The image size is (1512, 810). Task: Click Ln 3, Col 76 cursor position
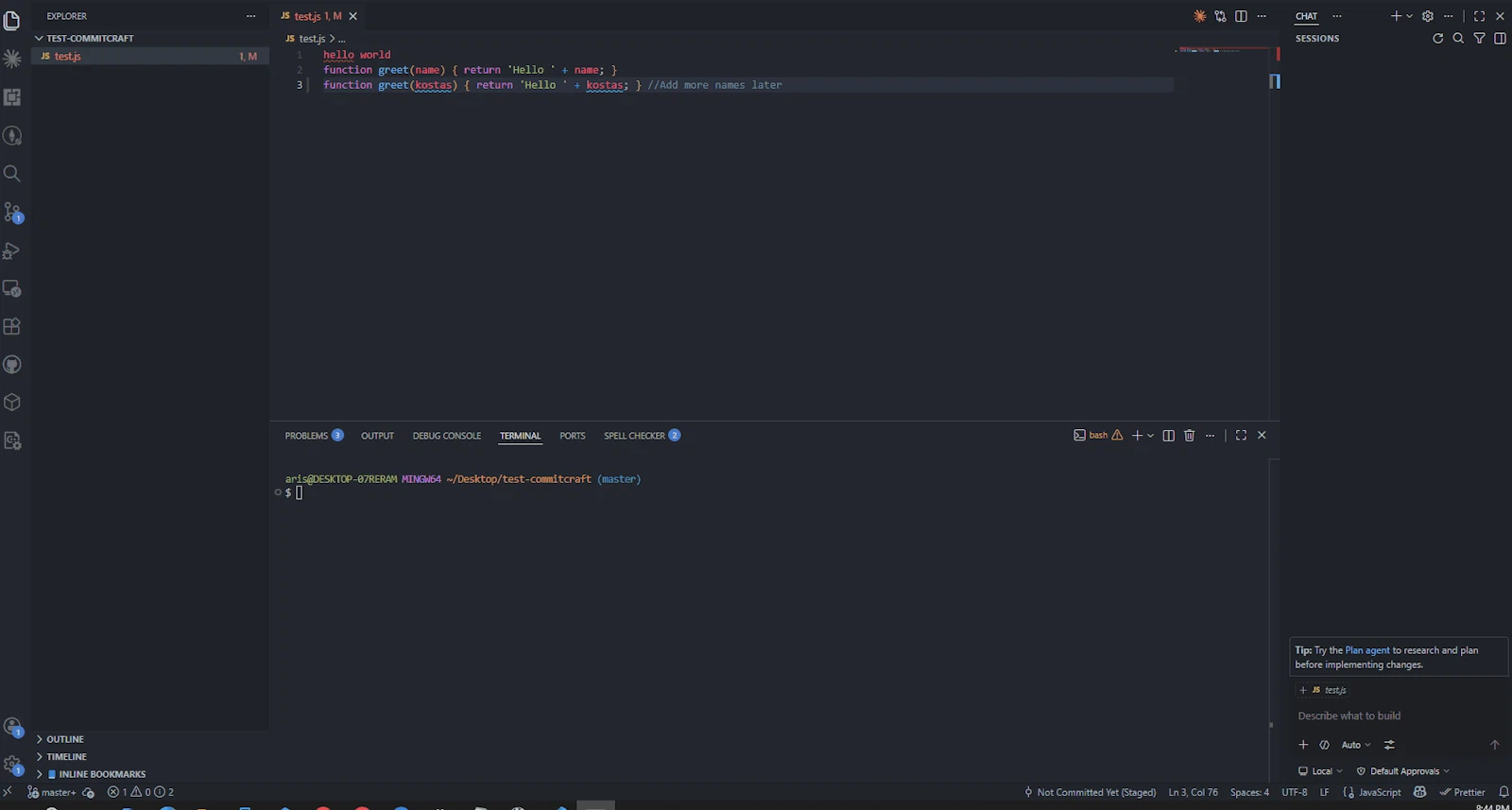(1193, 792)
